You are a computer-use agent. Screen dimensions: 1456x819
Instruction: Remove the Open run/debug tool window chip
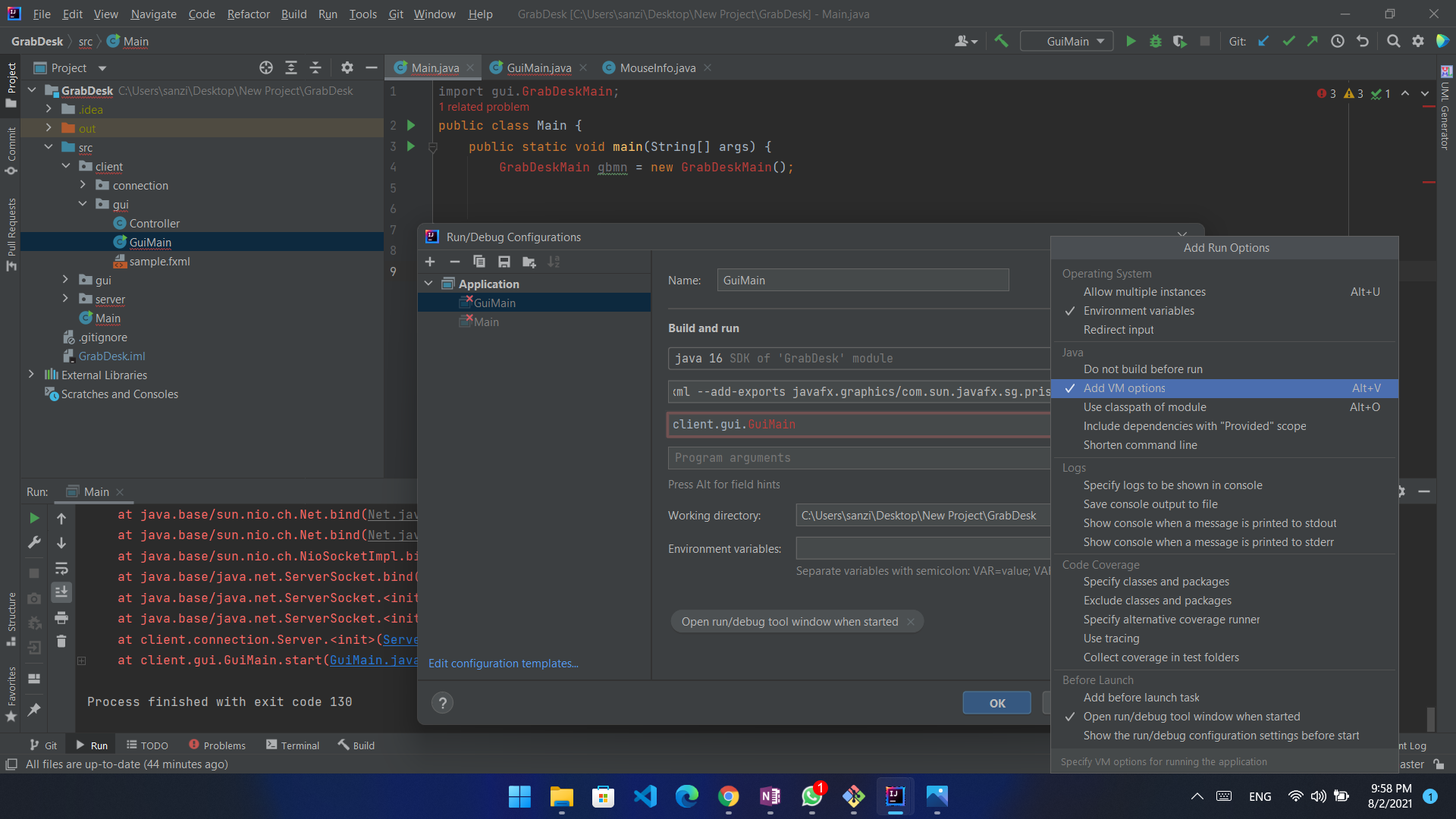coord(911,622)
